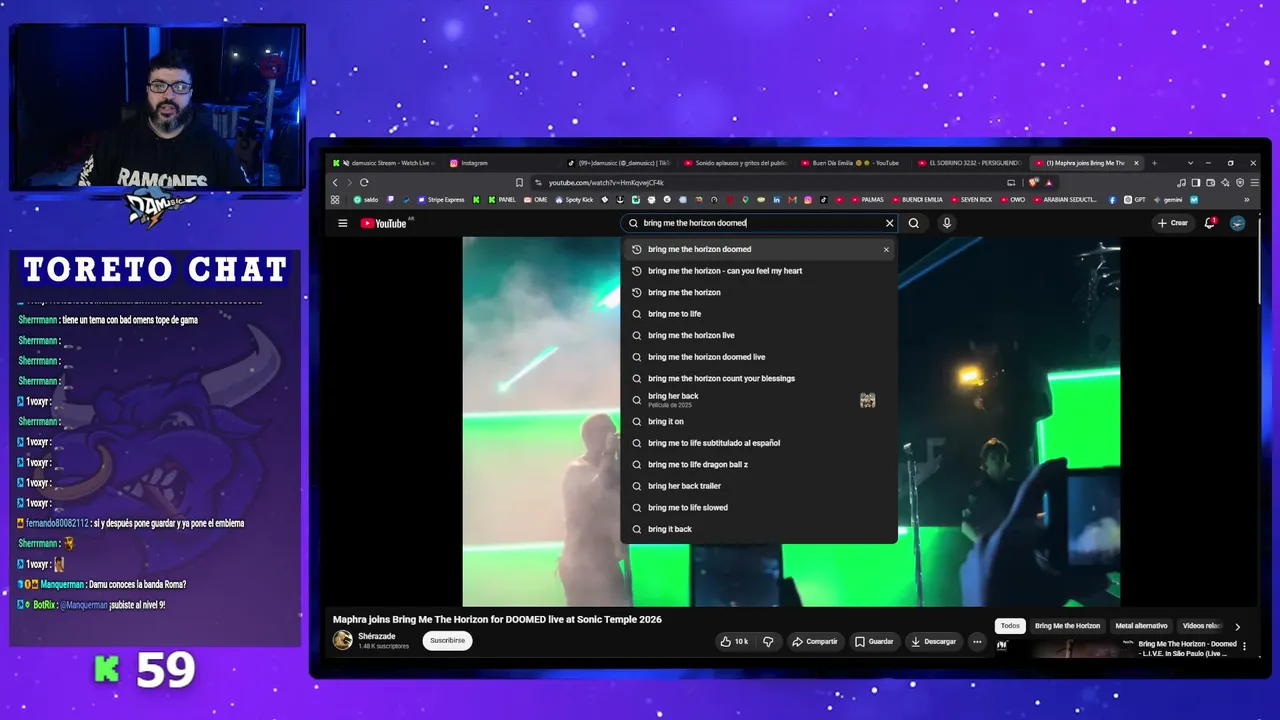Click inside the YouTube search field
Viewport: 1280px width, 720px height.
pos(757,223)
